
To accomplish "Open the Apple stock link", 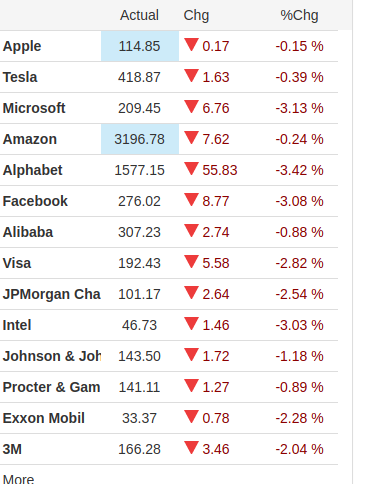I will pos(22,46).
